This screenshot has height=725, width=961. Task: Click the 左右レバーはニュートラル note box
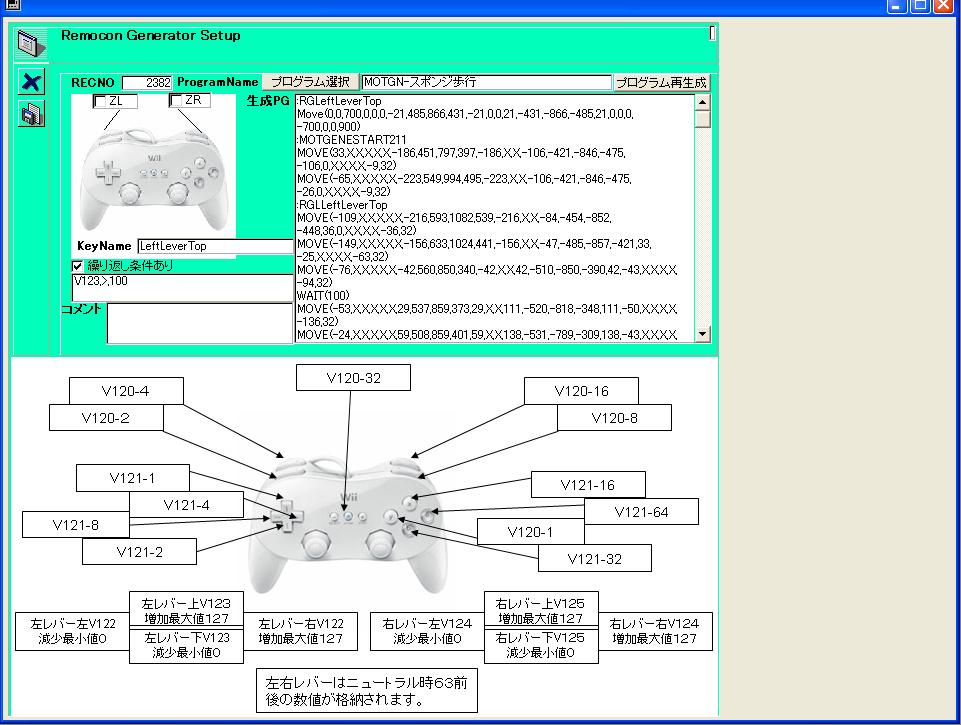coord(367,691)
